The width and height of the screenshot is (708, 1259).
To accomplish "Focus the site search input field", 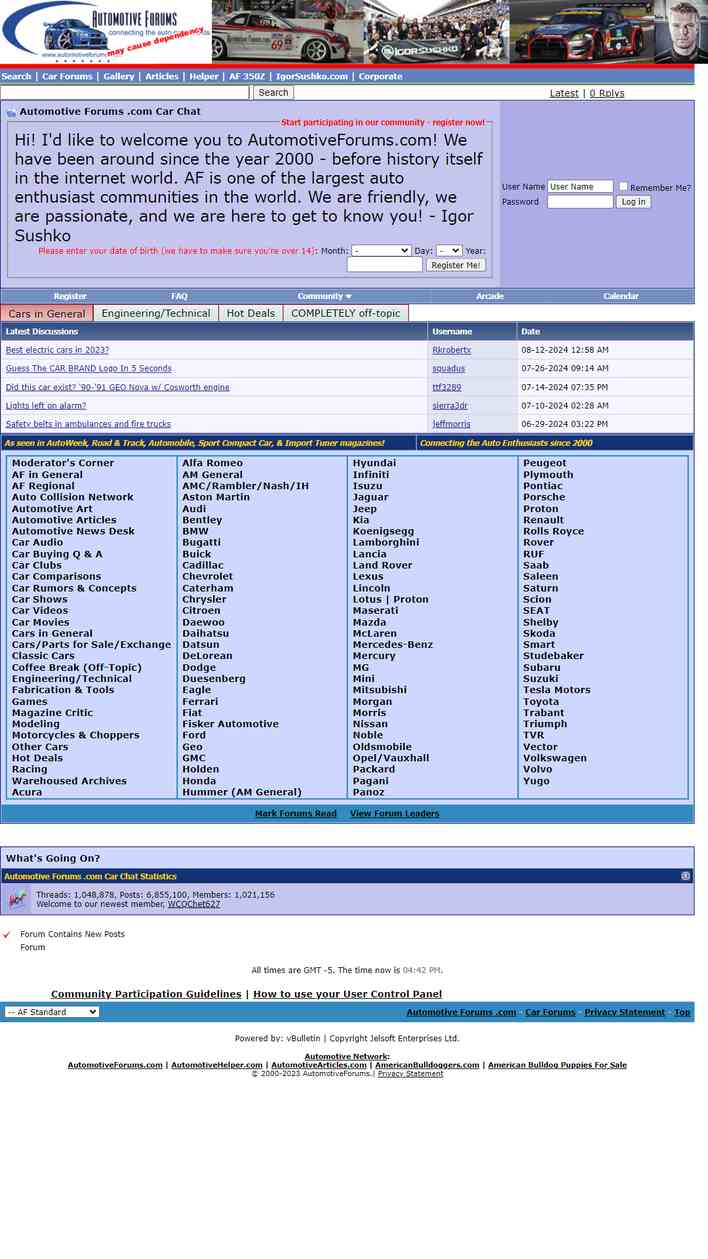I will point(125,93).
